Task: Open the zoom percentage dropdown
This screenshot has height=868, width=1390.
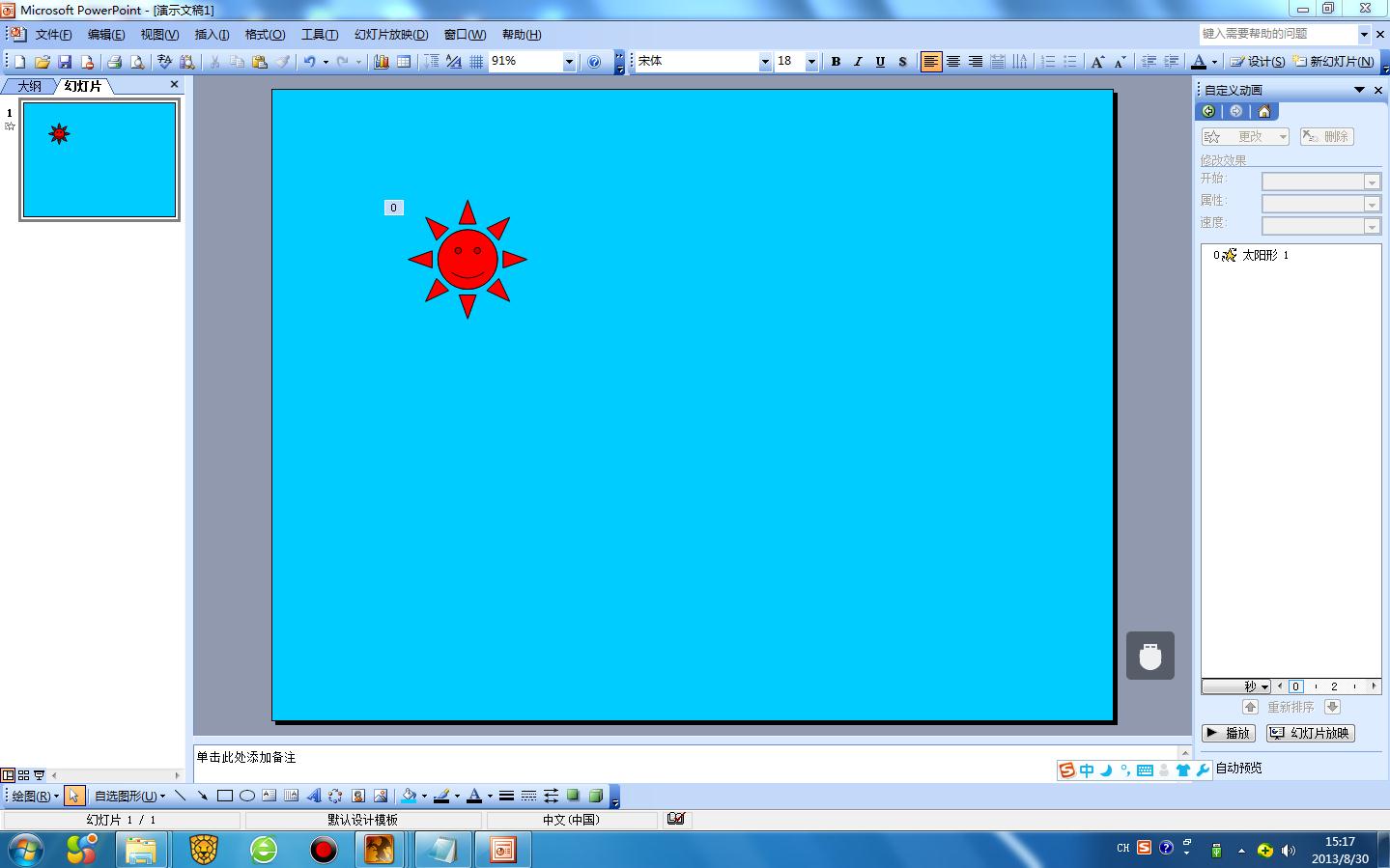Action: 569,62
